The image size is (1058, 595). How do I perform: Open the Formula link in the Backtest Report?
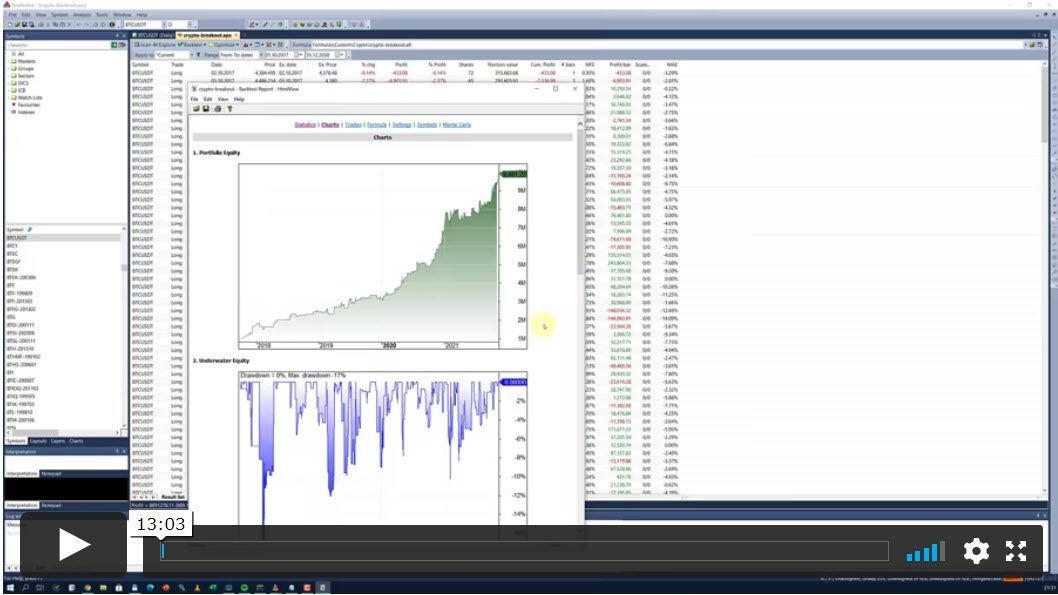click(377, 125)
